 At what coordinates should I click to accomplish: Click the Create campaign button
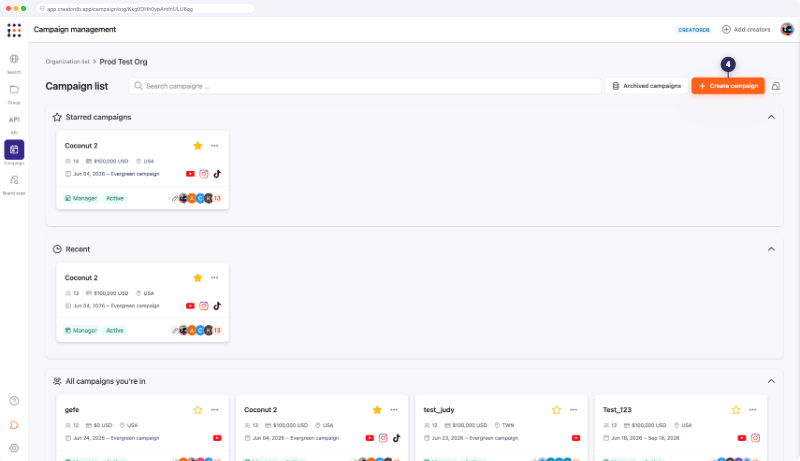[x=728, y=86]
